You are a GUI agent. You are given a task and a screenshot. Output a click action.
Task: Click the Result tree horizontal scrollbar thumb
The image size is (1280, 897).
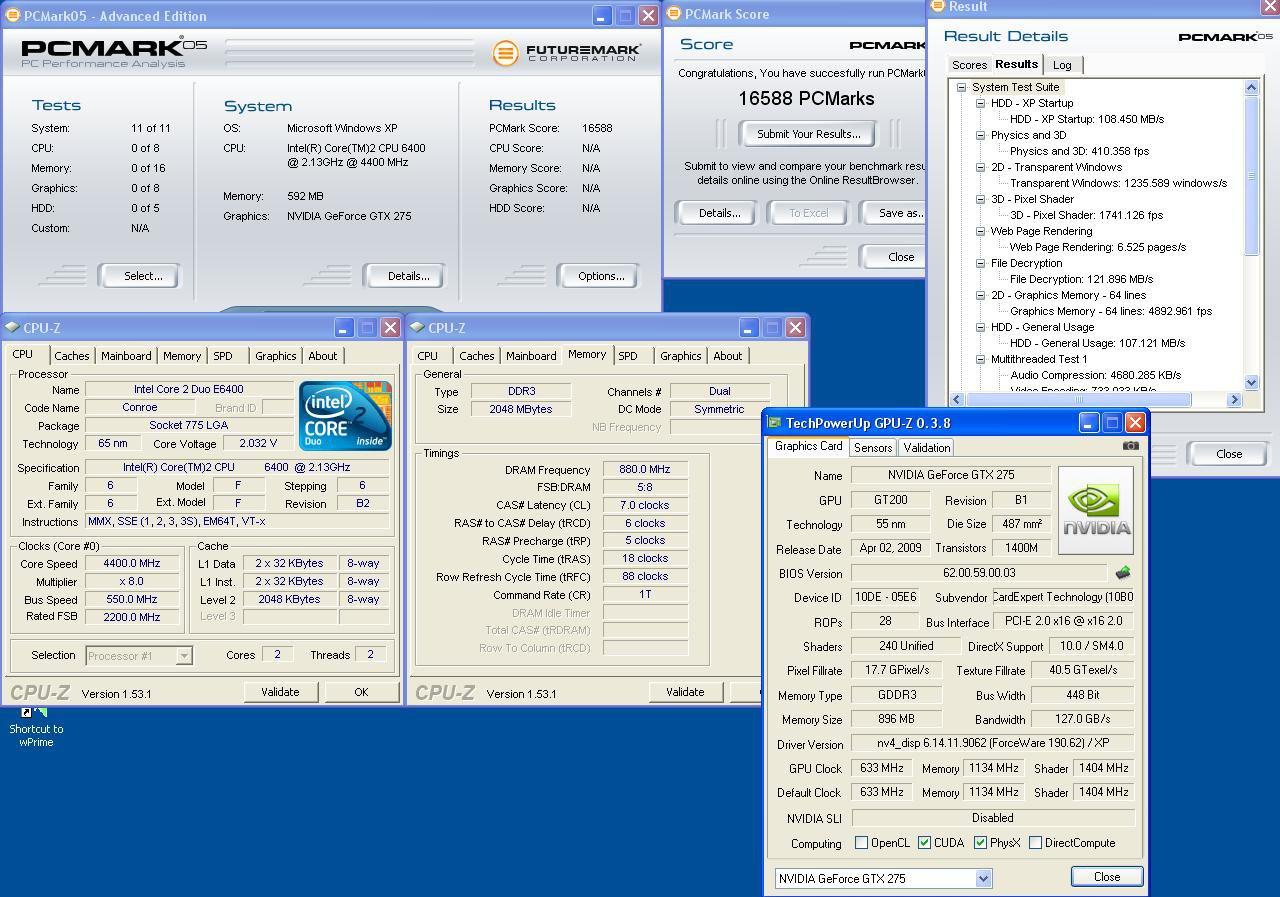click(1079, 399)
